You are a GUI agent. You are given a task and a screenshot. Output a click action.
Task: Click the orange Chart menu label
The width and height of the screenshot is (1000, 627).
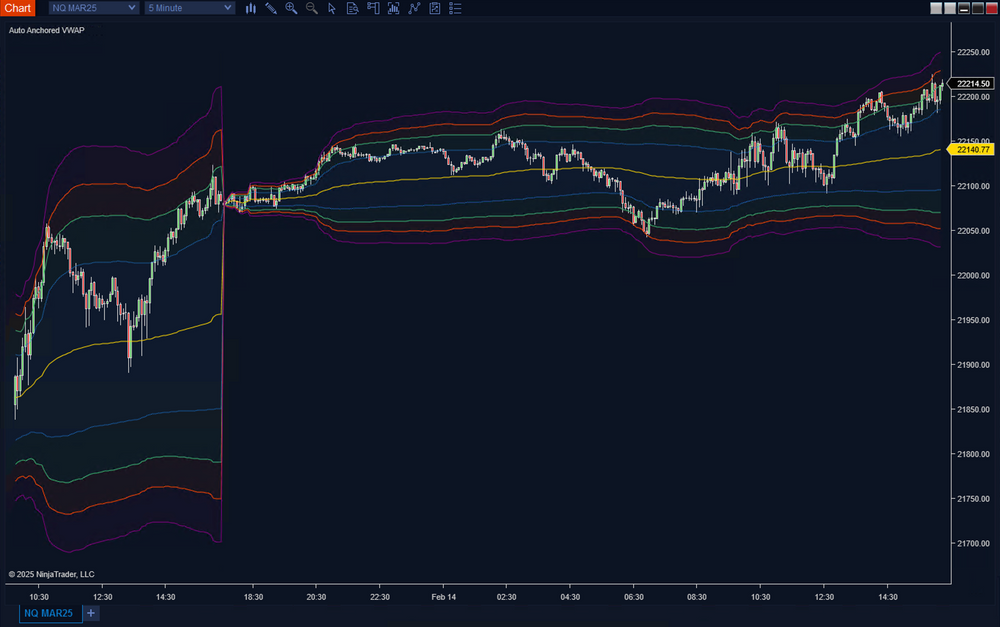pyautogui.click(x=17, y=8)
